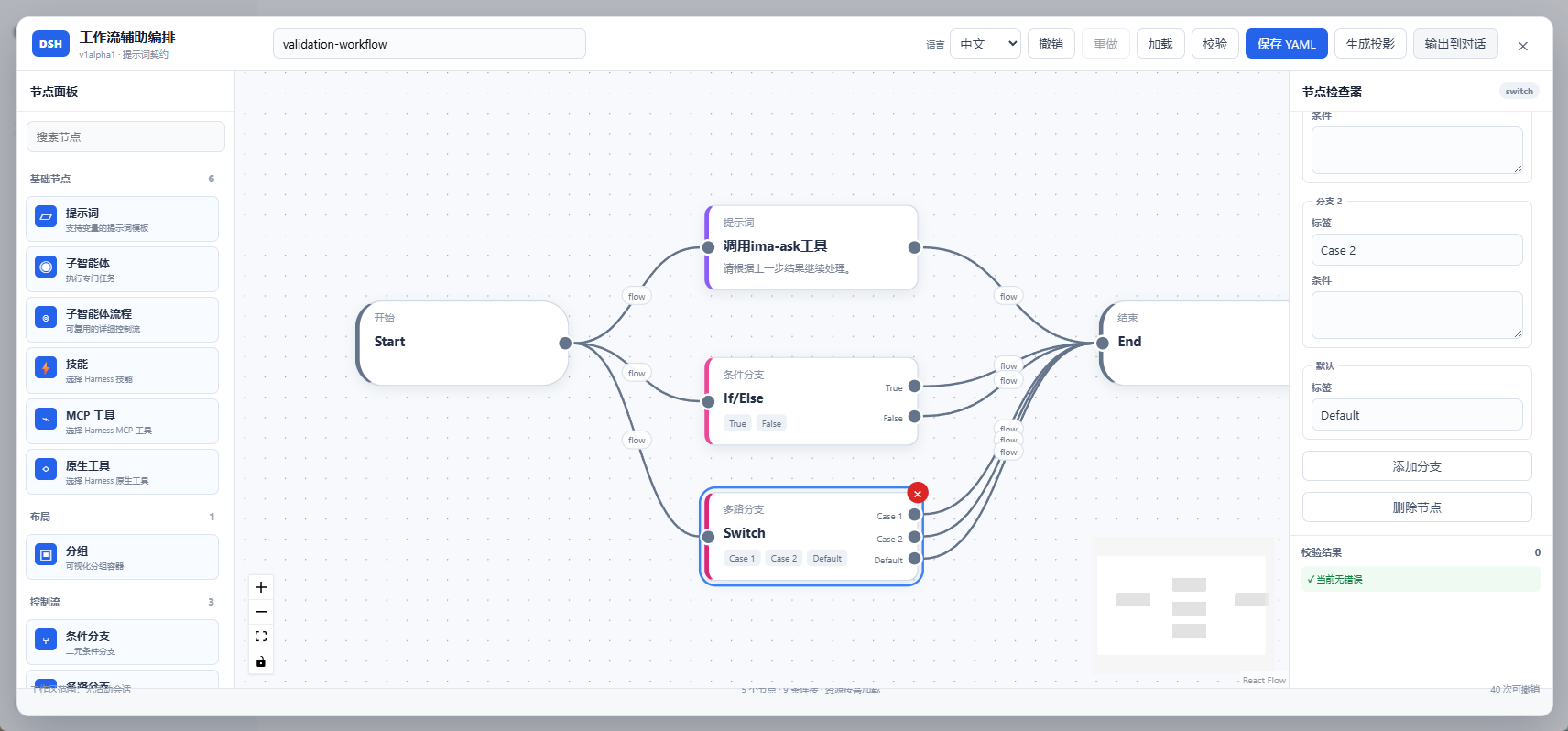Image resolution: width=1568 pixels, height=731 pixels.
Task: Click the canvas minimap
Action: 1182,606
